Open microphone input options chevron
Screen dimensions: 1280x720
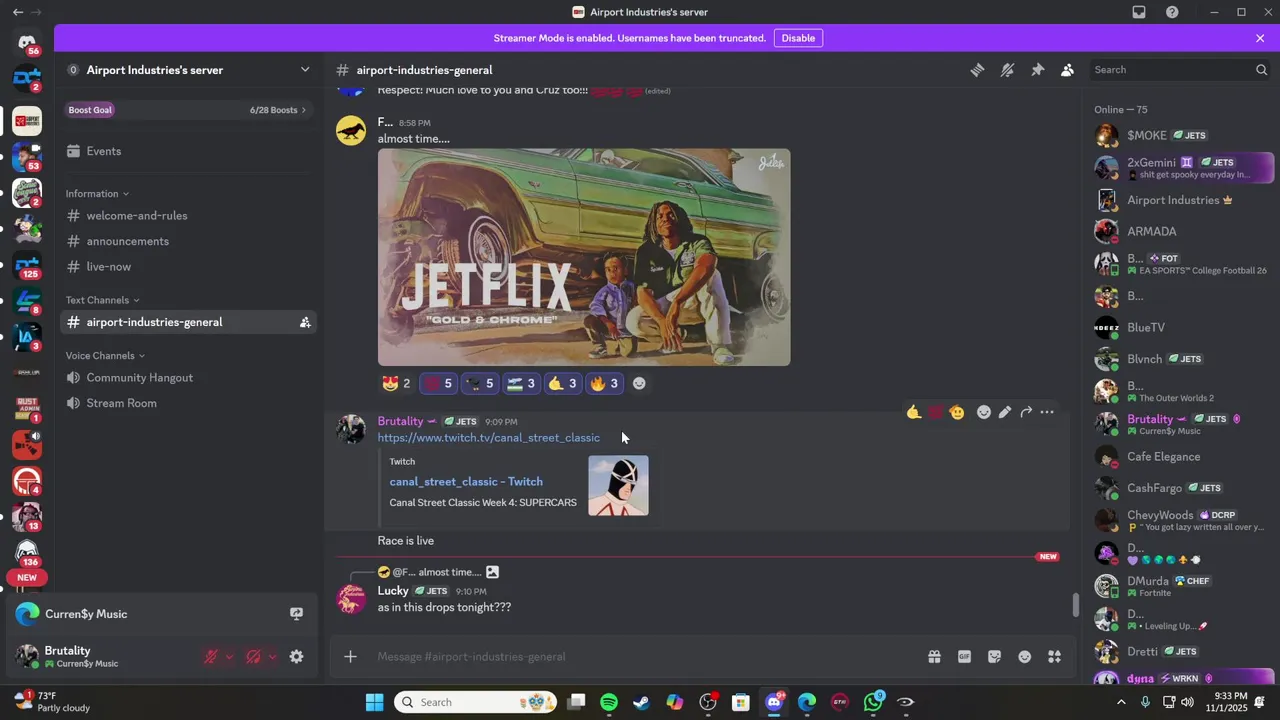pyautogui.click(x=229, y=657)
